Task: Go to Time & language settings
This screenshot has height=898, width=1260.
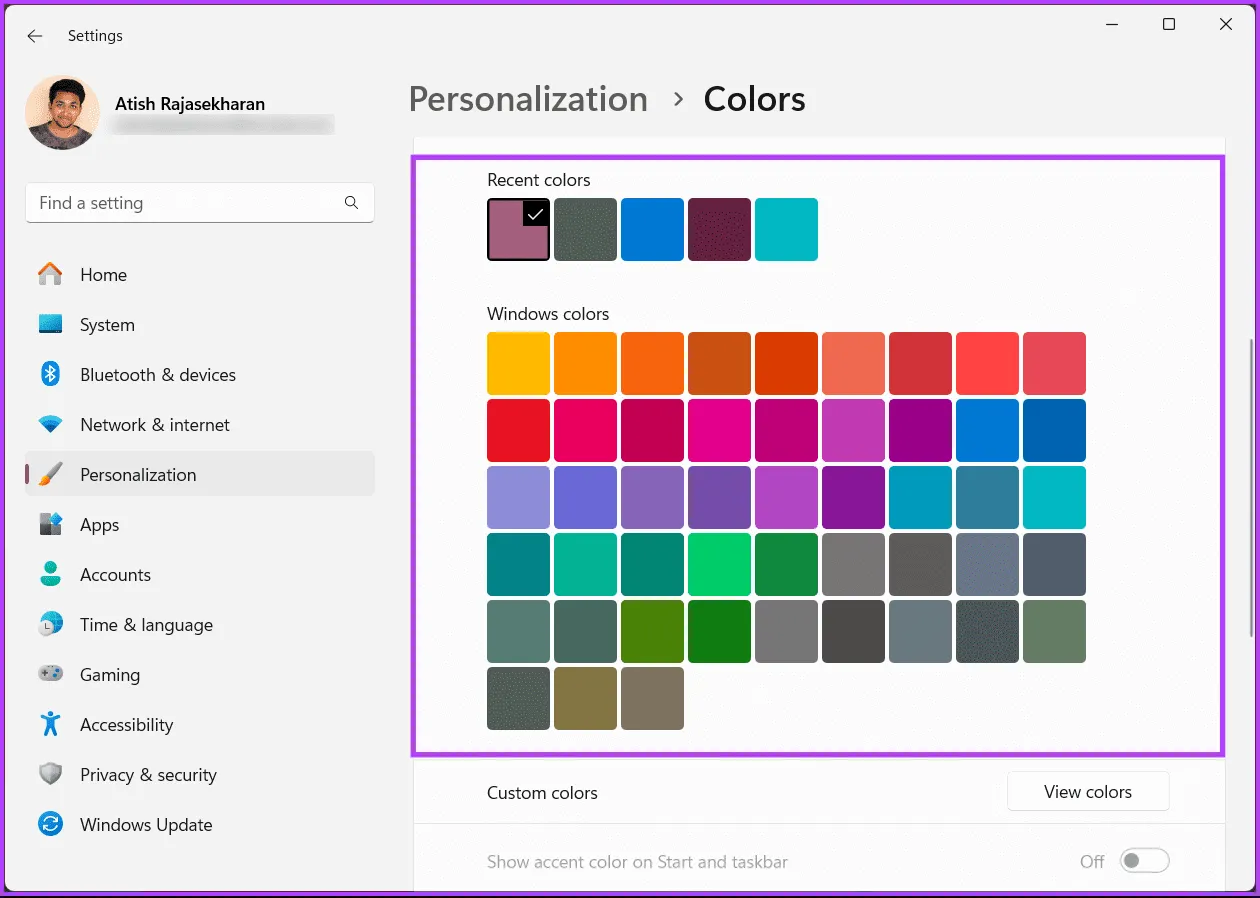Action: (146, 624)
